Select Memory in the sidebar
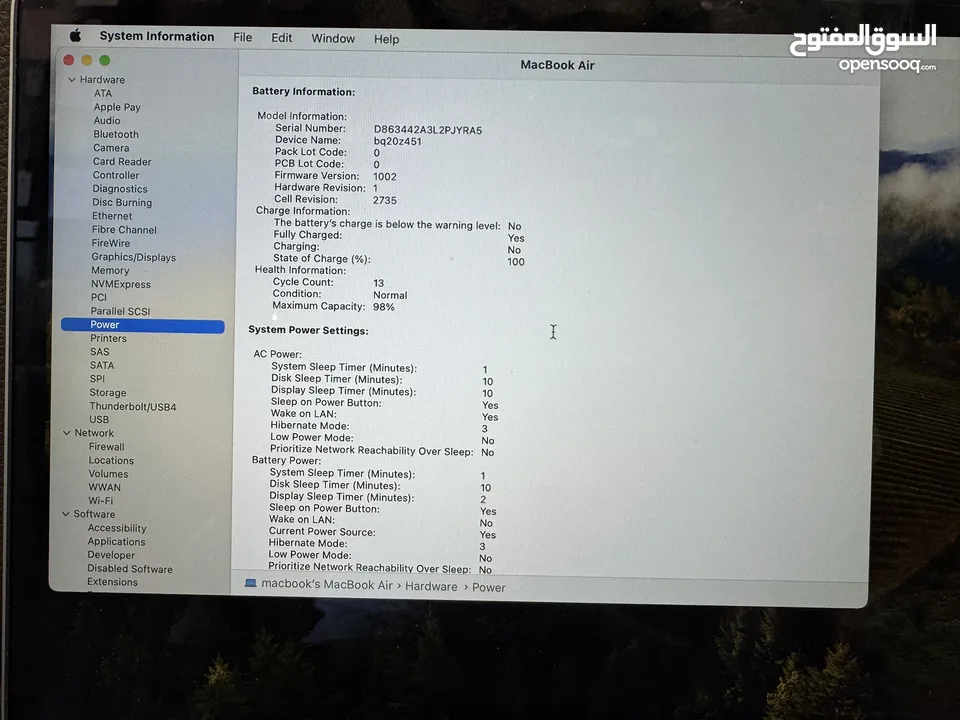 [x=110, y=270]
